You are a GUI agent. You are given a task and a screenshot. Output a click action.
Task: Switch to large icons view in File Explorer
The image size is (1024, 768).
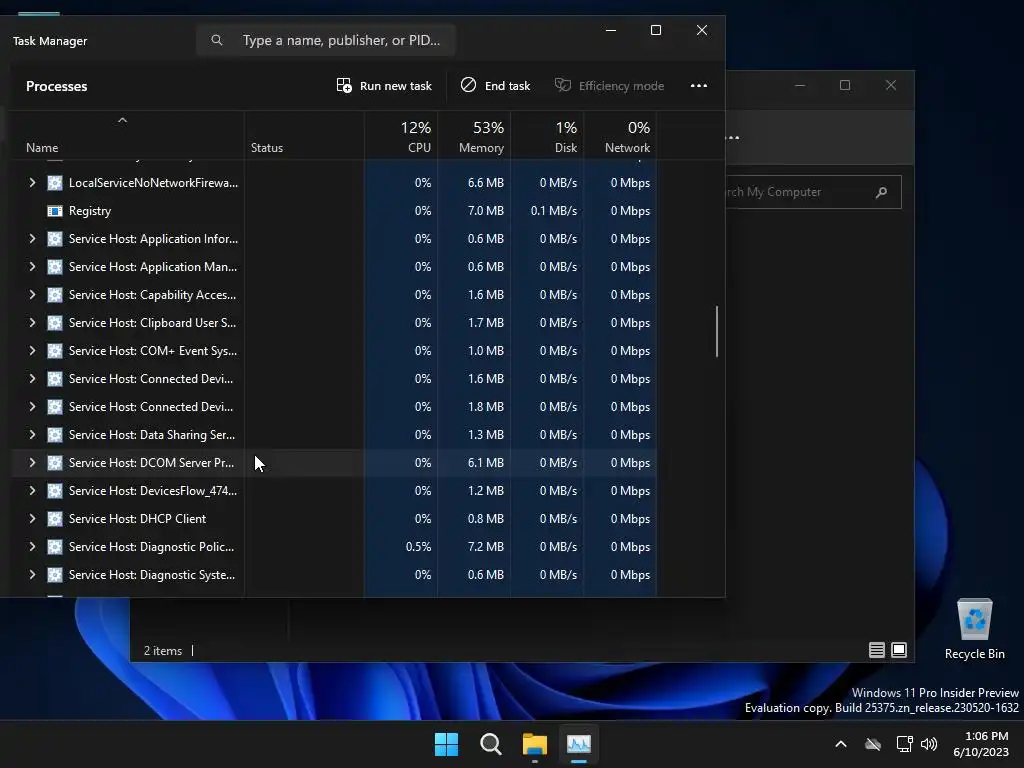[x=899, y=650]
